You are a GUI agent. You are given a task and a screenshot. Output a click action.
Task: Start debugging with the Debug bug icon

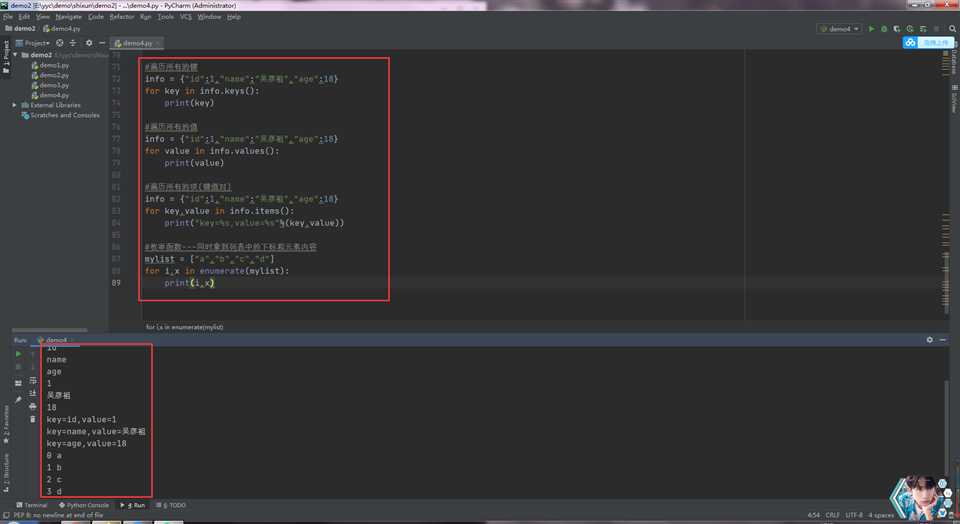[884, 29]
